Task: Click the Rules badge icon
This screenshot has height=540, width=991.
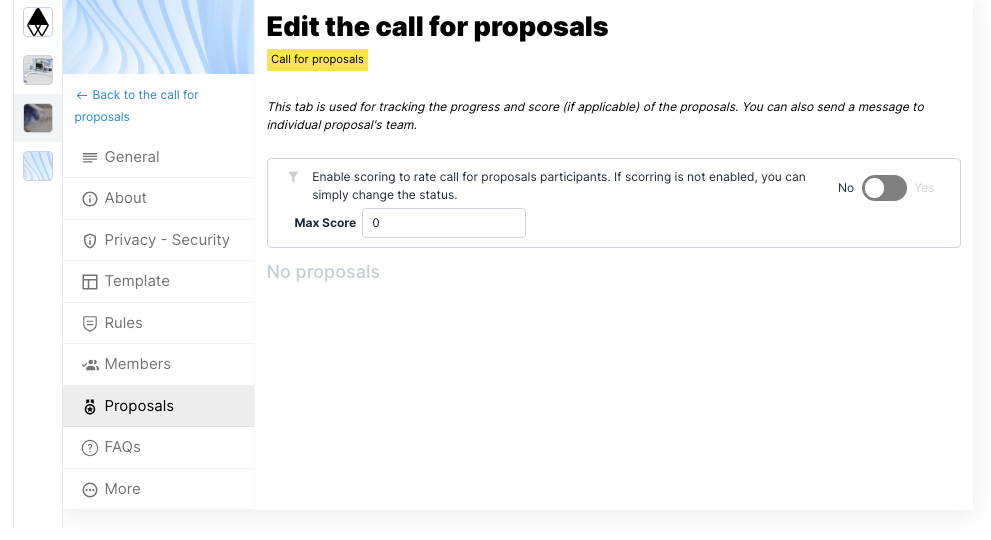Action: [x=90, y=324]
